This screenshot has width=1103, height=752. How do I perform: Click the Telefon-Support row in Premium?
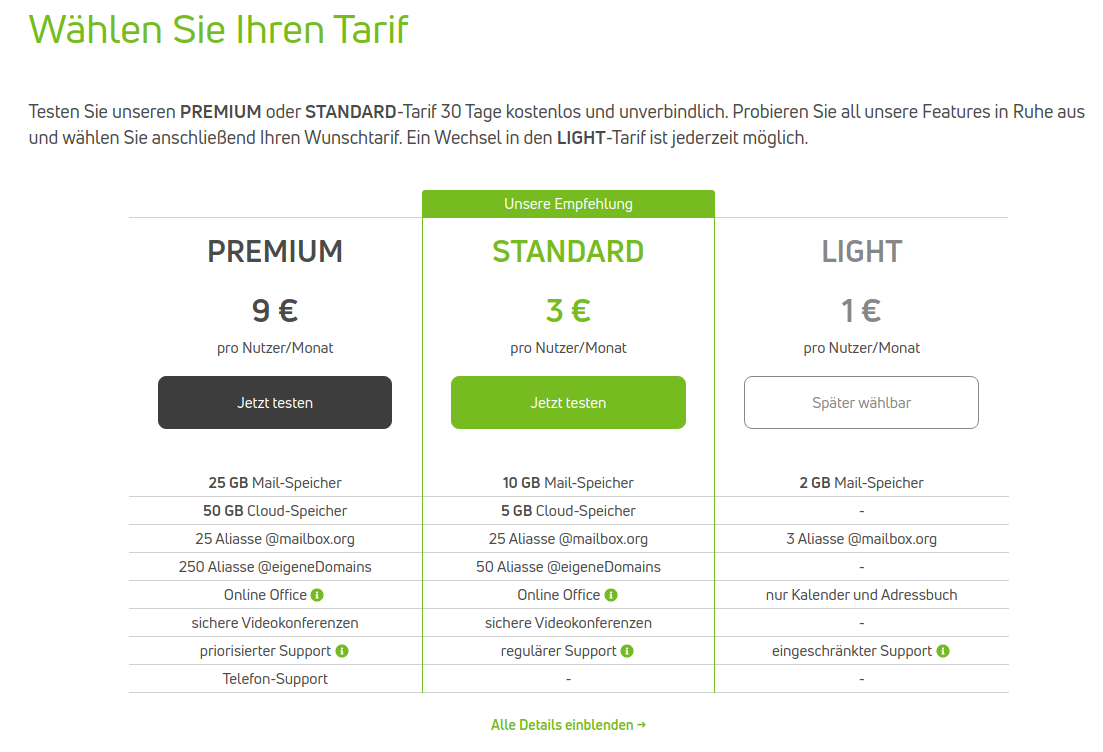[x=275, y=679]
